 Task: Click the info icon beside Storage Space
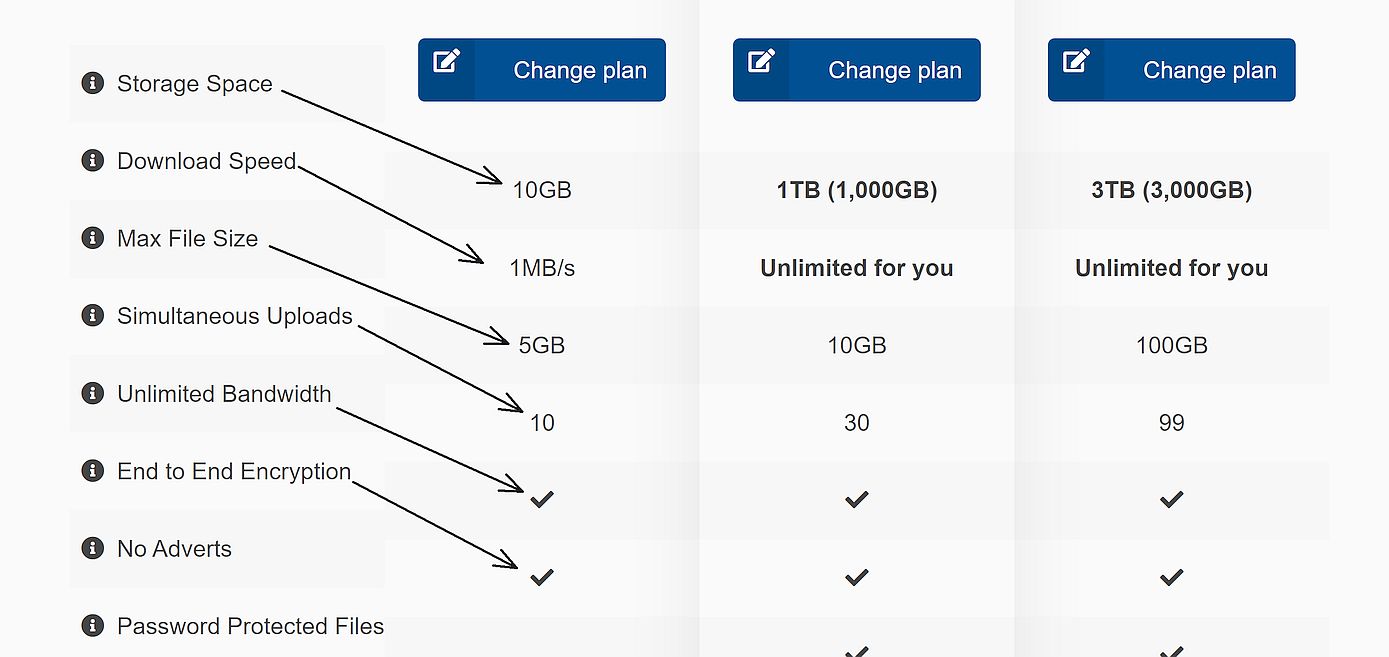pos(93,83)
